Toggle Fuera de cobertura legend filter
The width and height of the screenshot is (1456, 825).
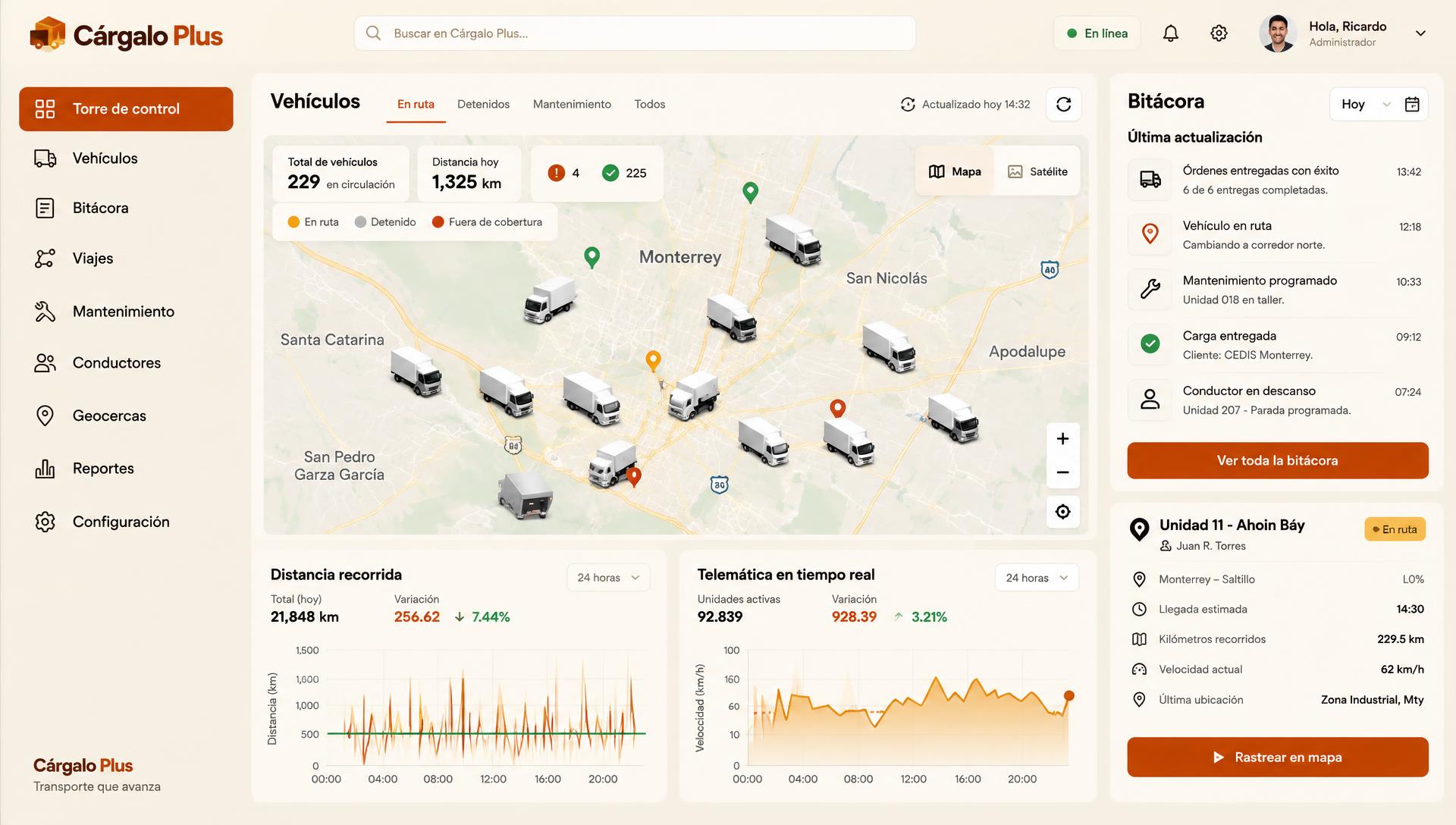point(487,222)
